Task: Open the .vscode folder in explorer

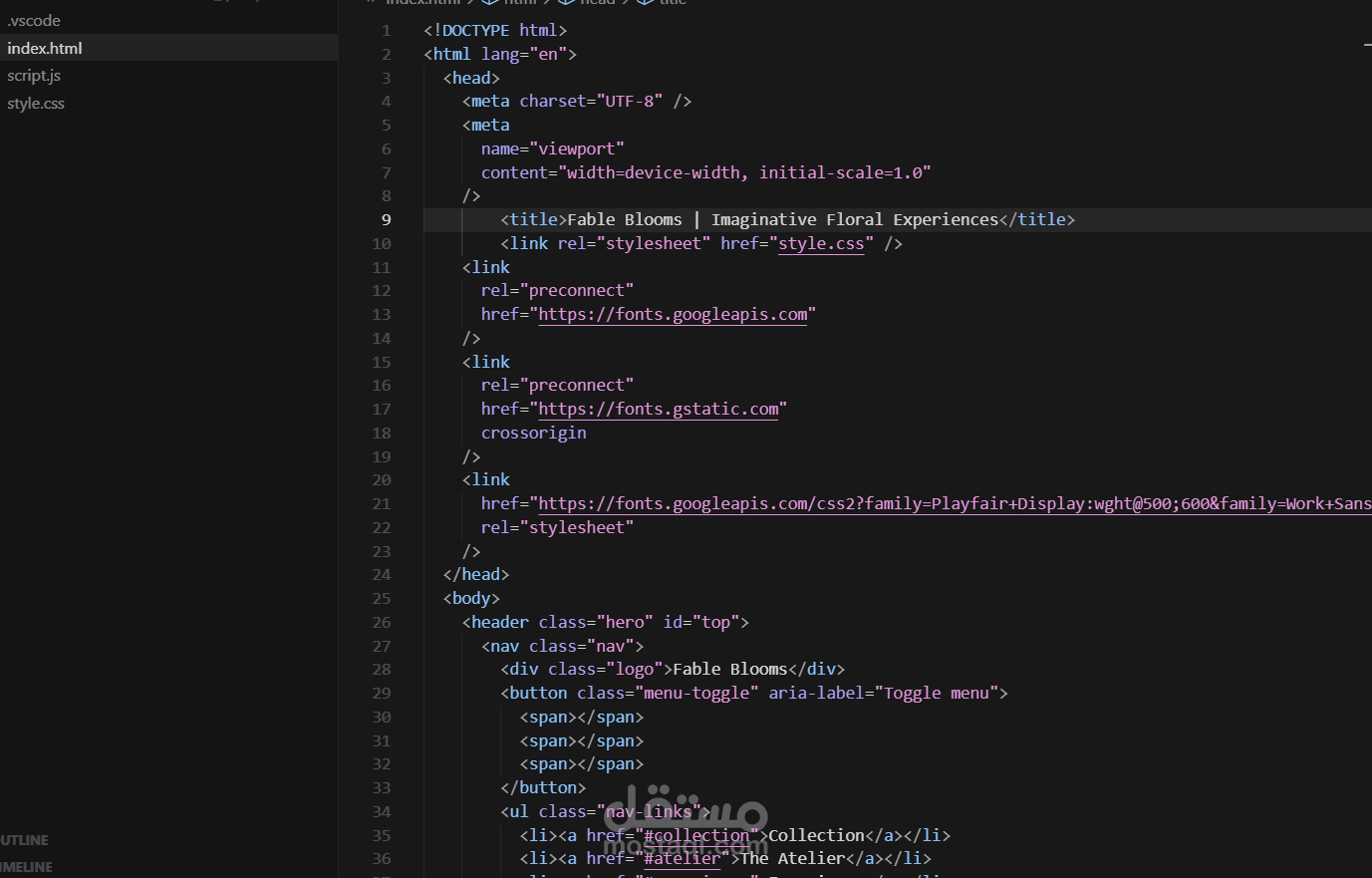Action: [x=34, y=20]
